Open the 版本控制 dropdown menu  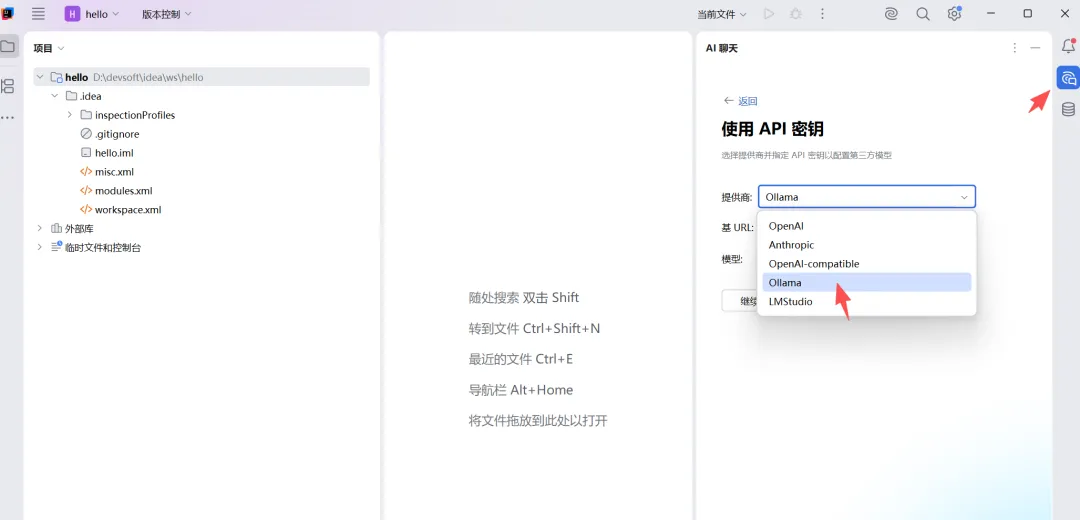[x=167, y=14]
